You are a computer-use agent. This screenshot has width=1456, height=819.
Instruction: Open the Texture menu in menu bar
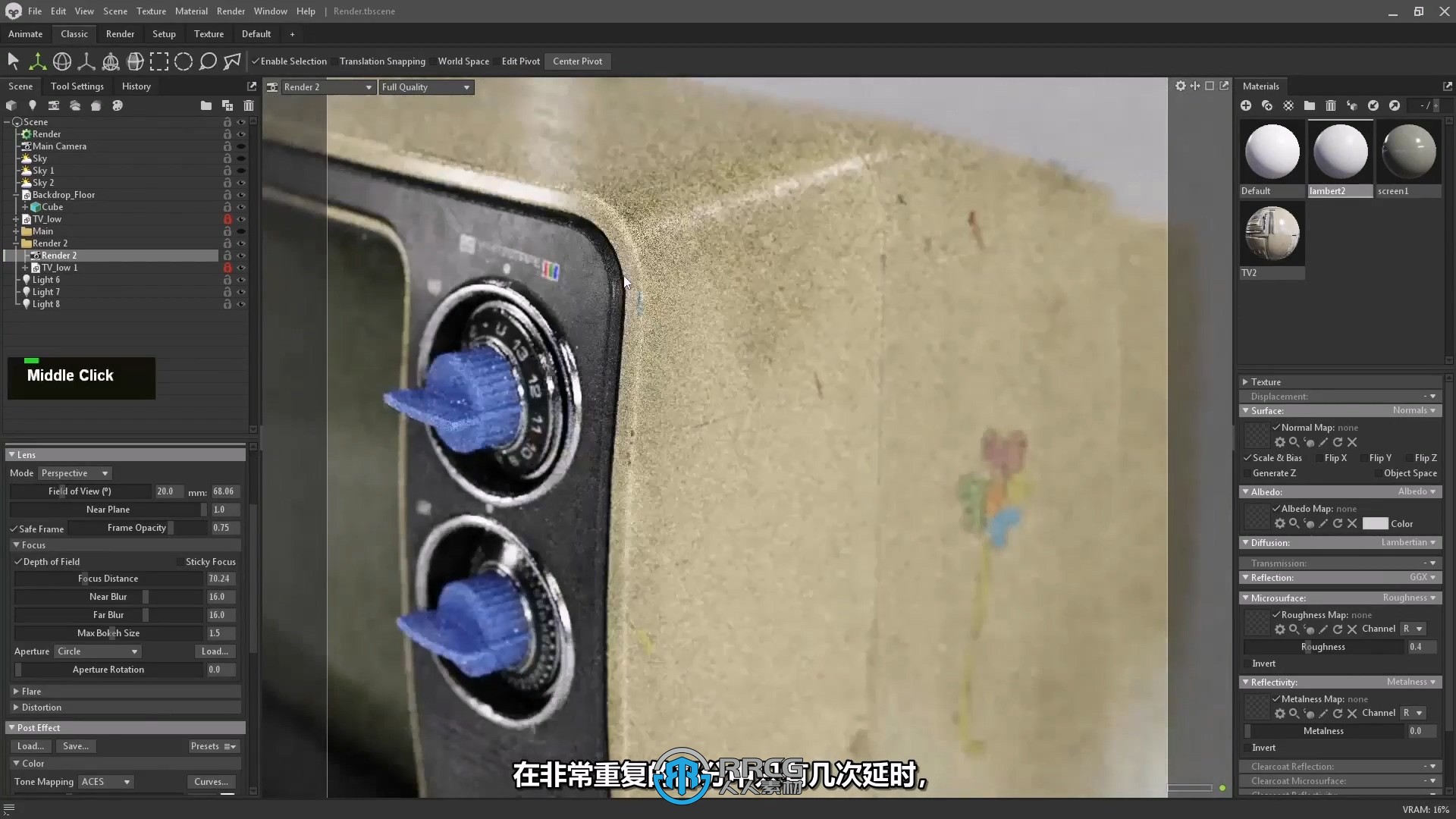point(151,11)
